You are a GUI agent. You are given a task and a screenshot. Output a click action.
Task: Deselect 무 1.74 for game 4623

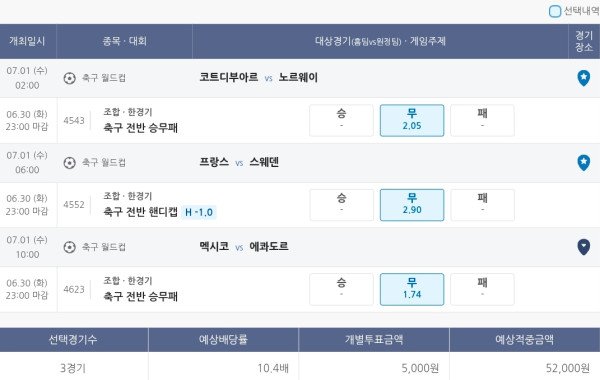pyautogui.click(x=412, y=289)
